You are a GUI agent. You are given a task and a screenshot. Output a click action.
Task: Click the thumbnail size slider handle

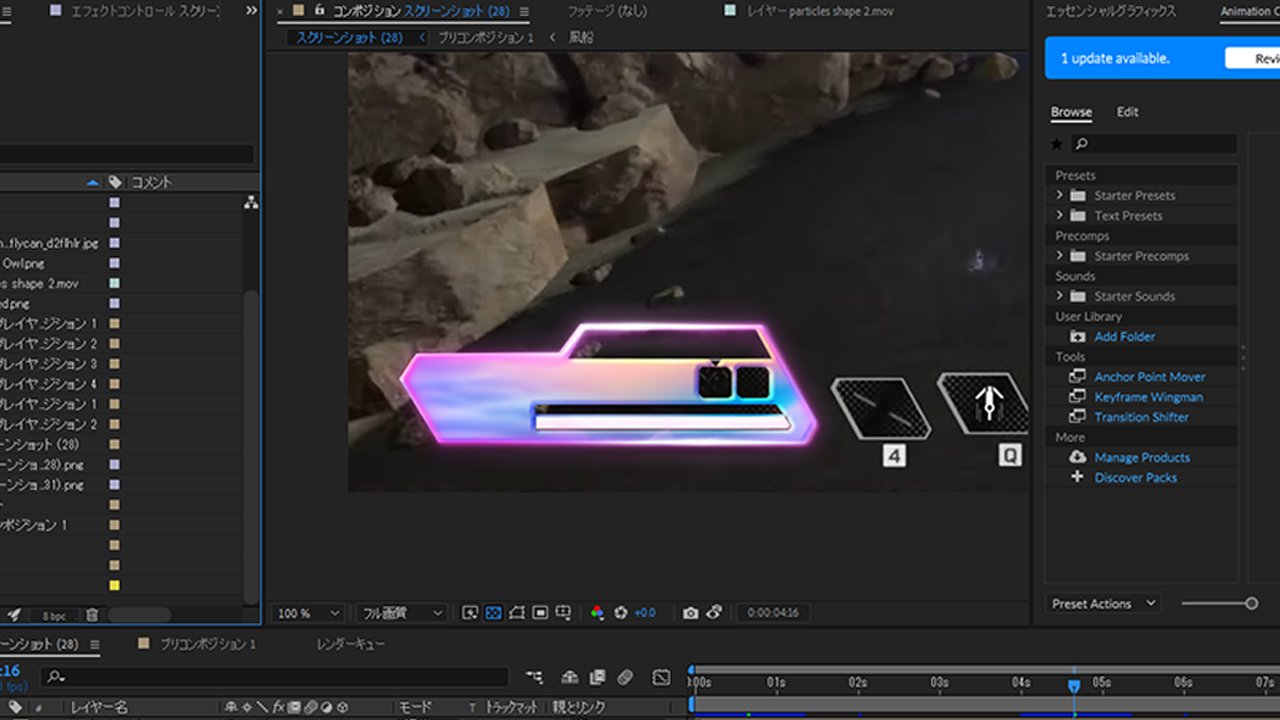(1251, 603)
